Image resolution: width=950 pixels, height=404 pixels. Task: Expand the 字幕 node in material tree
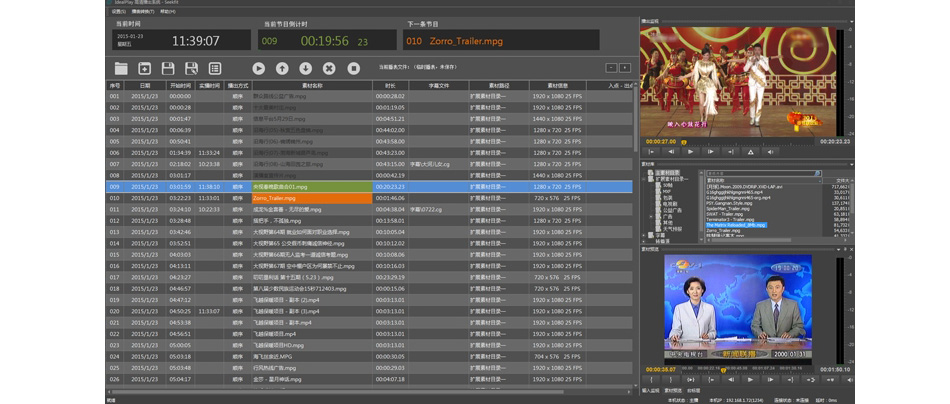pyautogui.click(x=643, y=235)
